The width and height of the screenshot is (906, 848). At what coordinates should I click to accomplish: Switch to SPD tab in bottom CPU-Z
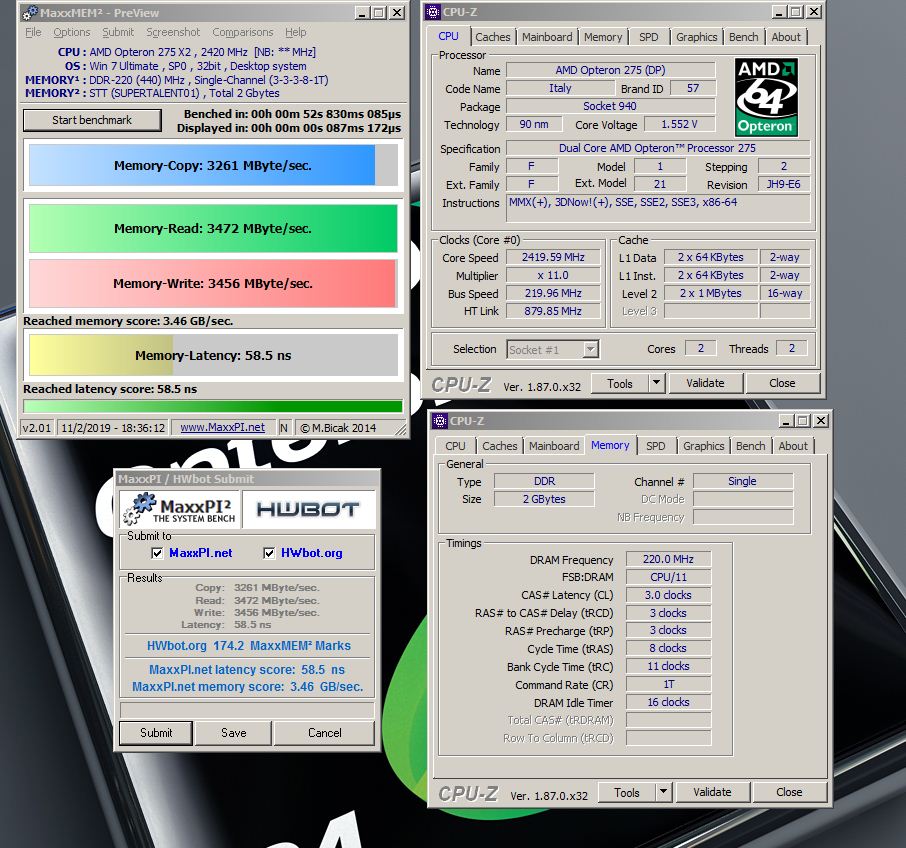click(655, 446)
